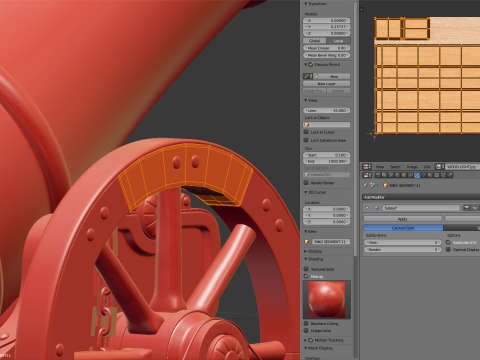
Task: Open the UV/Image editor type selector
Action: click(x=367, y=167)
